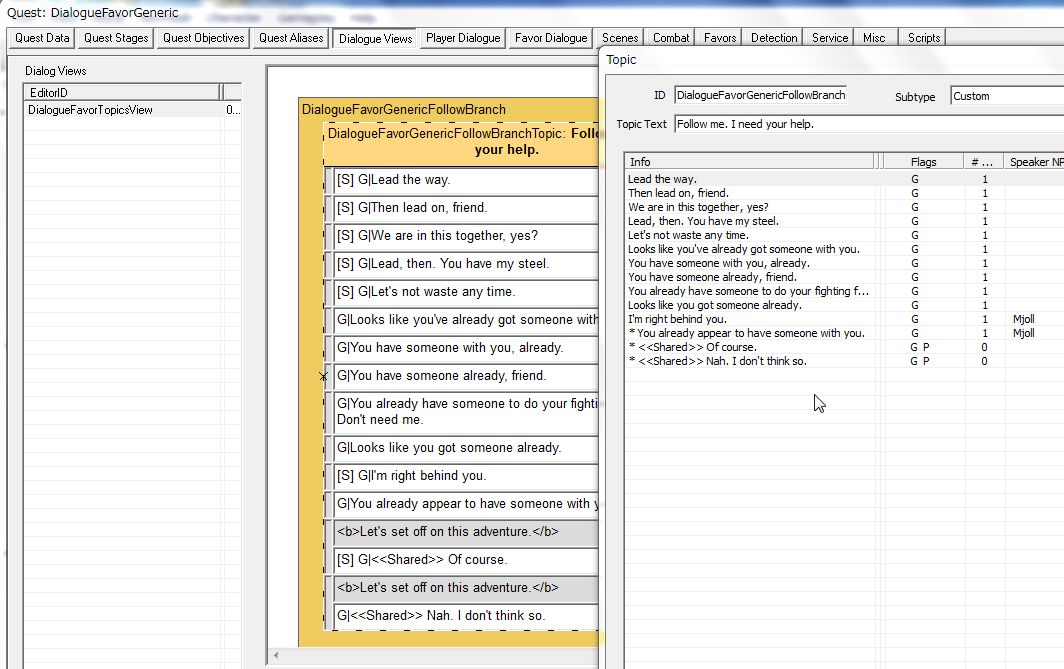Image resolution: width=1064 pixels, height=669 pixels.
Task: Select the Dialogue Views tab
Action: coord(375,39)
